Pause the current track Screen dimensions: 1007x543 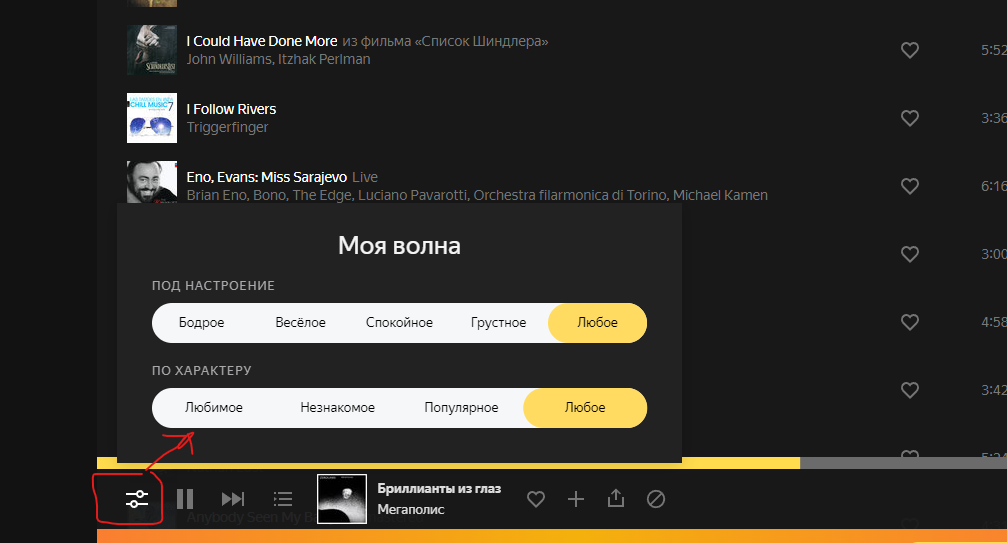coord(185,499)
